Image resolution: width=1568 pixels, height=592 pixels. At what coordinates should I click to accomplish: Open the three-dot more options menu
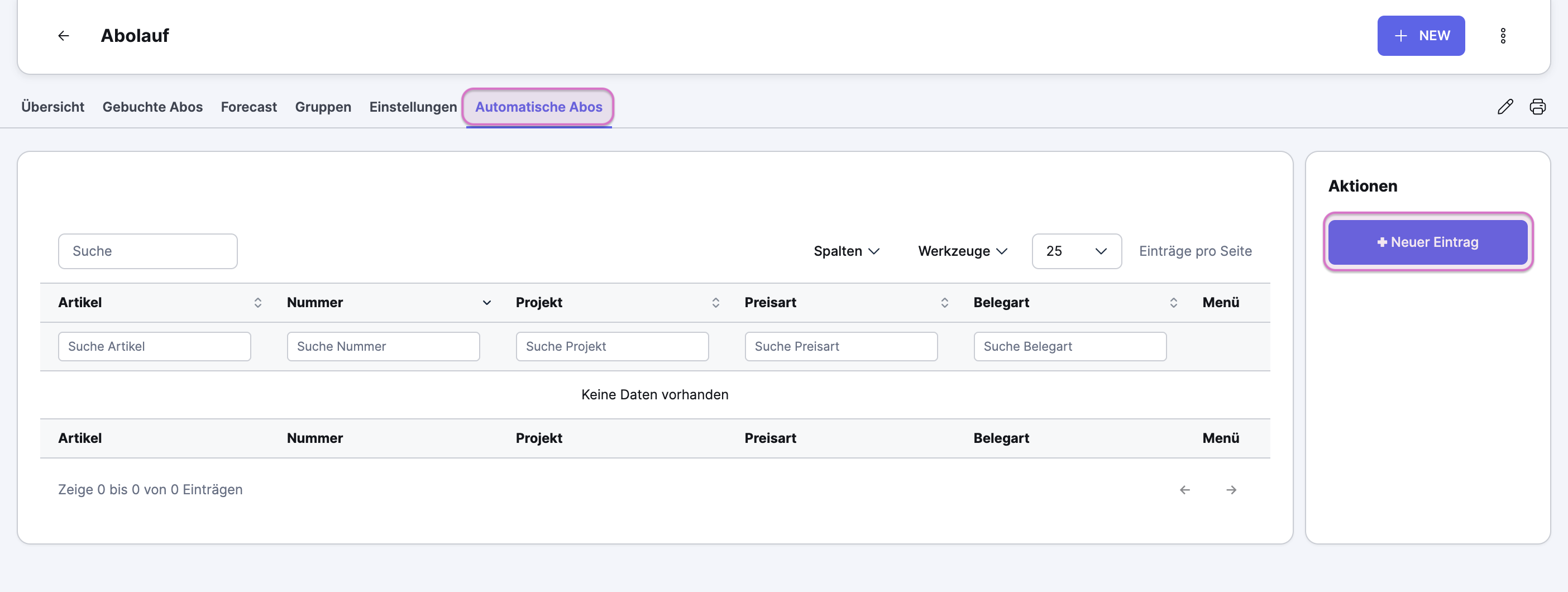[x=1503, y=36]
